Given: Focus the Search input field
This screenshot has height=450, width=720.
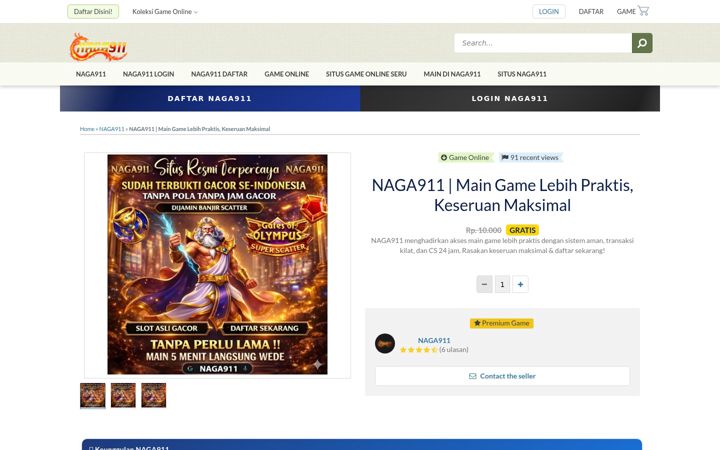Looking at the screenshot, I should pyautogui.click(x=543, y=43).
